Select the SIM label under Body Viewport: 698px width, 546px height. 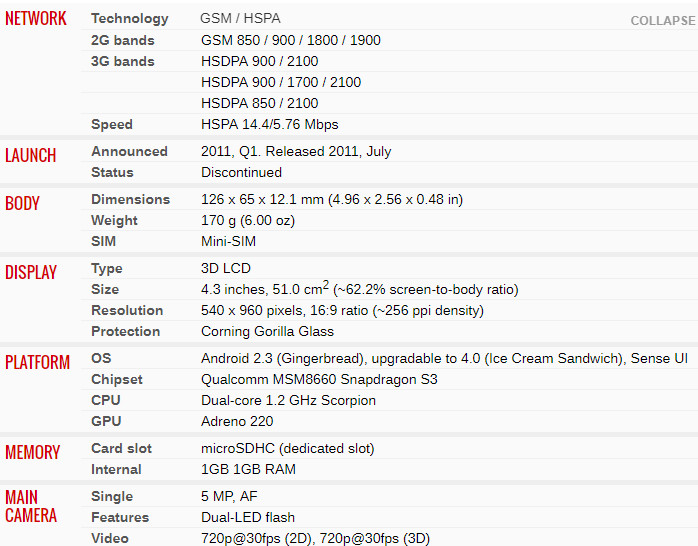click(x=103, y=242)
